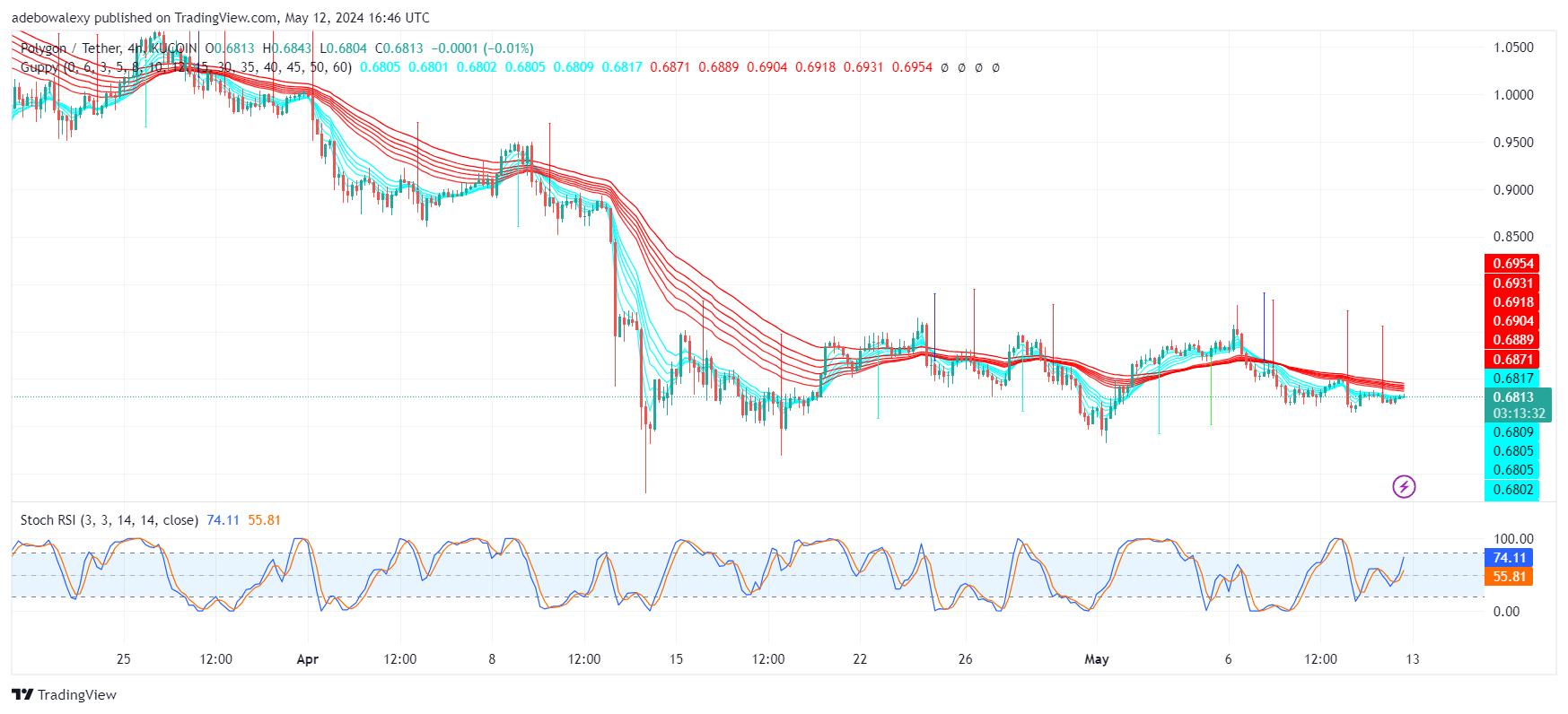
Task: Click the 6 date on time axis
Action: tap(1228, 659)
